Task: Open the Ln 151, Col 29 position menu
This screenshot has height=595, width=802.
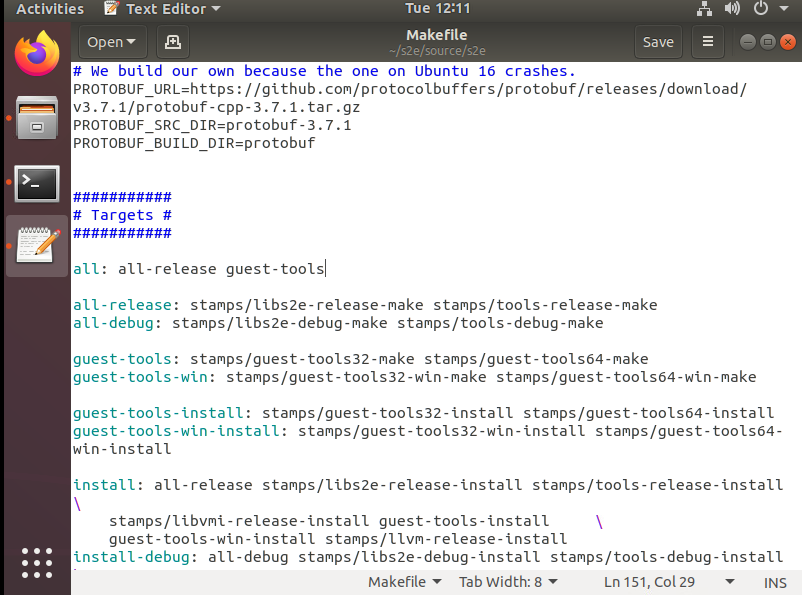Action: pyautogui.click(x=669, y=582)
